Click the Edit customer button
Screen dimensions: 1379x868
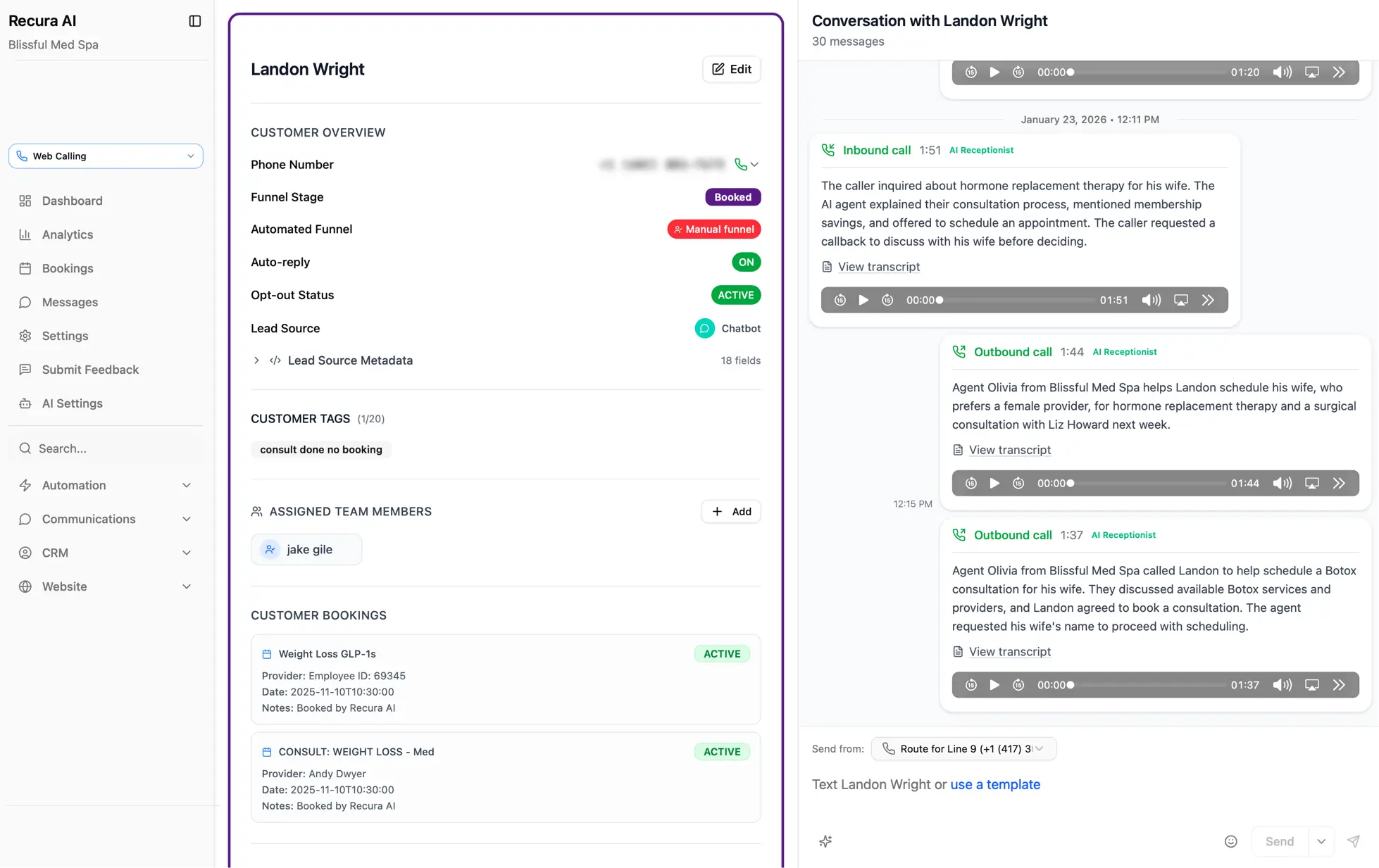[x=731, y=69]
